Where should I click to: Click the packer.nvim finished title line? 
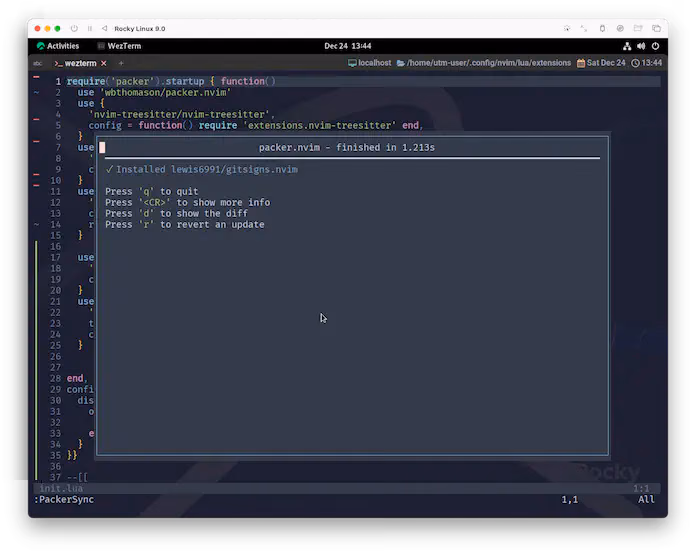[347, 147]
